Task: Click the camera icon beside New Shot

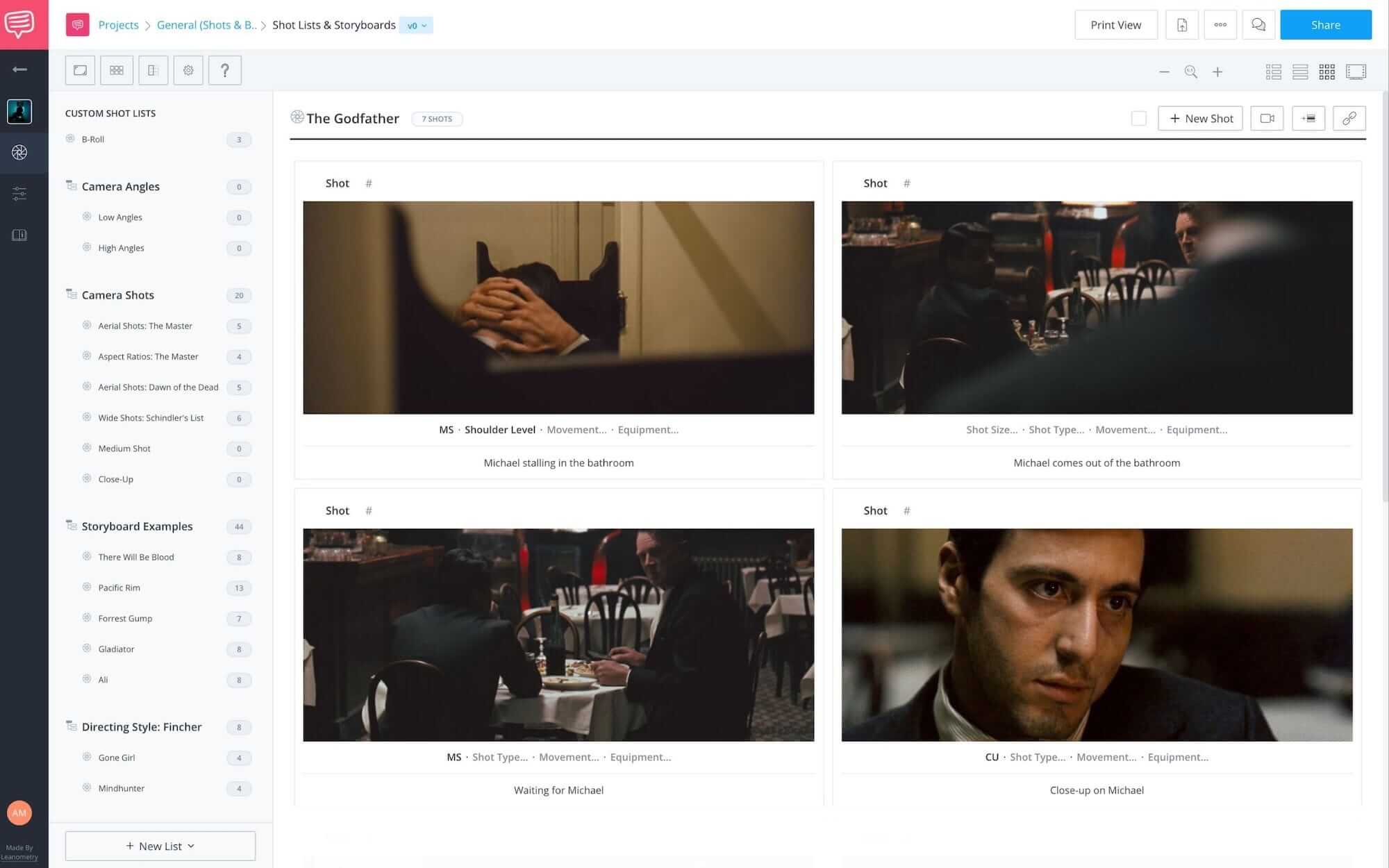Action: pyautogui.click(x=1267, y=119)
